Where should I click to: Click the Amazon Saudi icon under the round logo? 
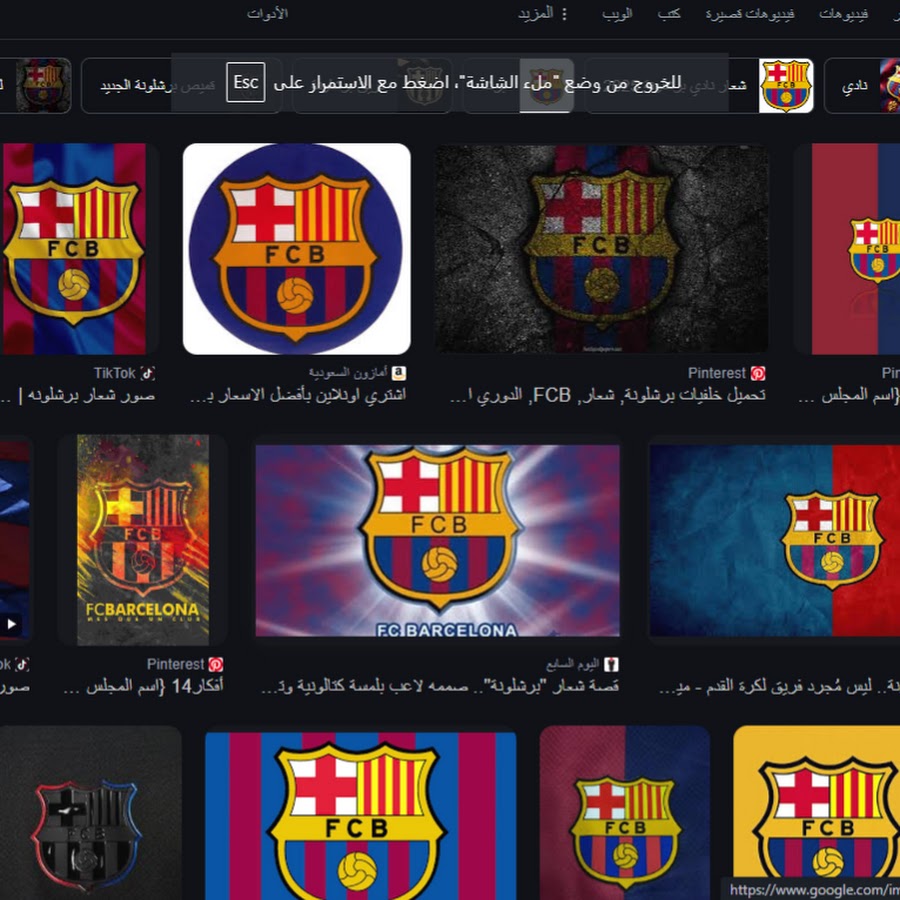click(x=399, y=373)
